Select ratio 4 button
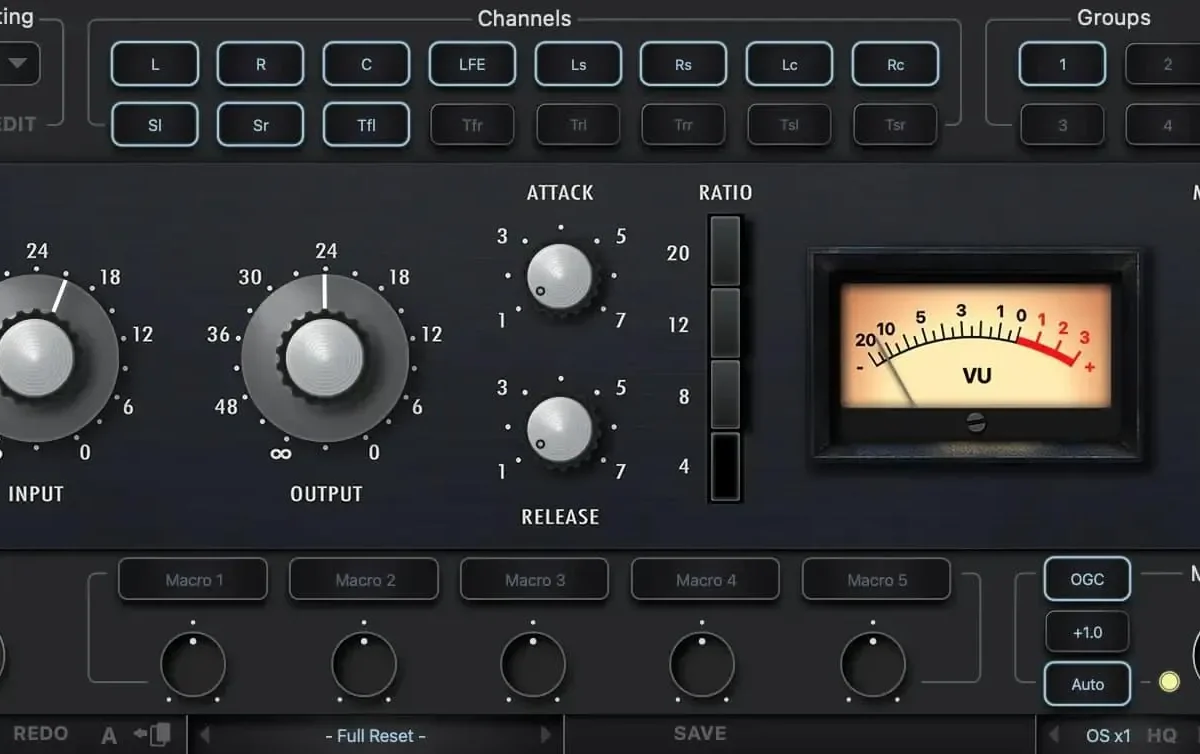Screen dimensions: 1200x754 coord(725,467)
